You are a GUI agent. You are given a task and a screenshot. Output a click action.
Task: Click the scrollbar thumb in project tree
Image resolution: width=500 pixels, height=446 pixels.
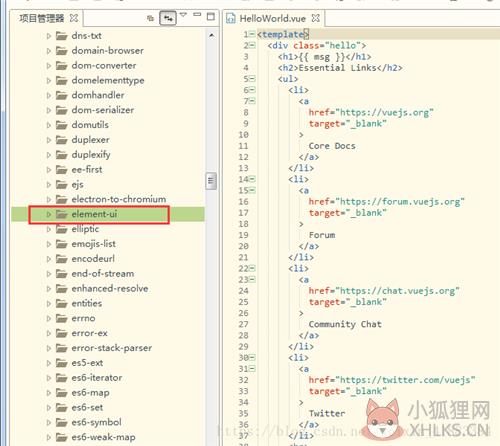tap(211, 181)
